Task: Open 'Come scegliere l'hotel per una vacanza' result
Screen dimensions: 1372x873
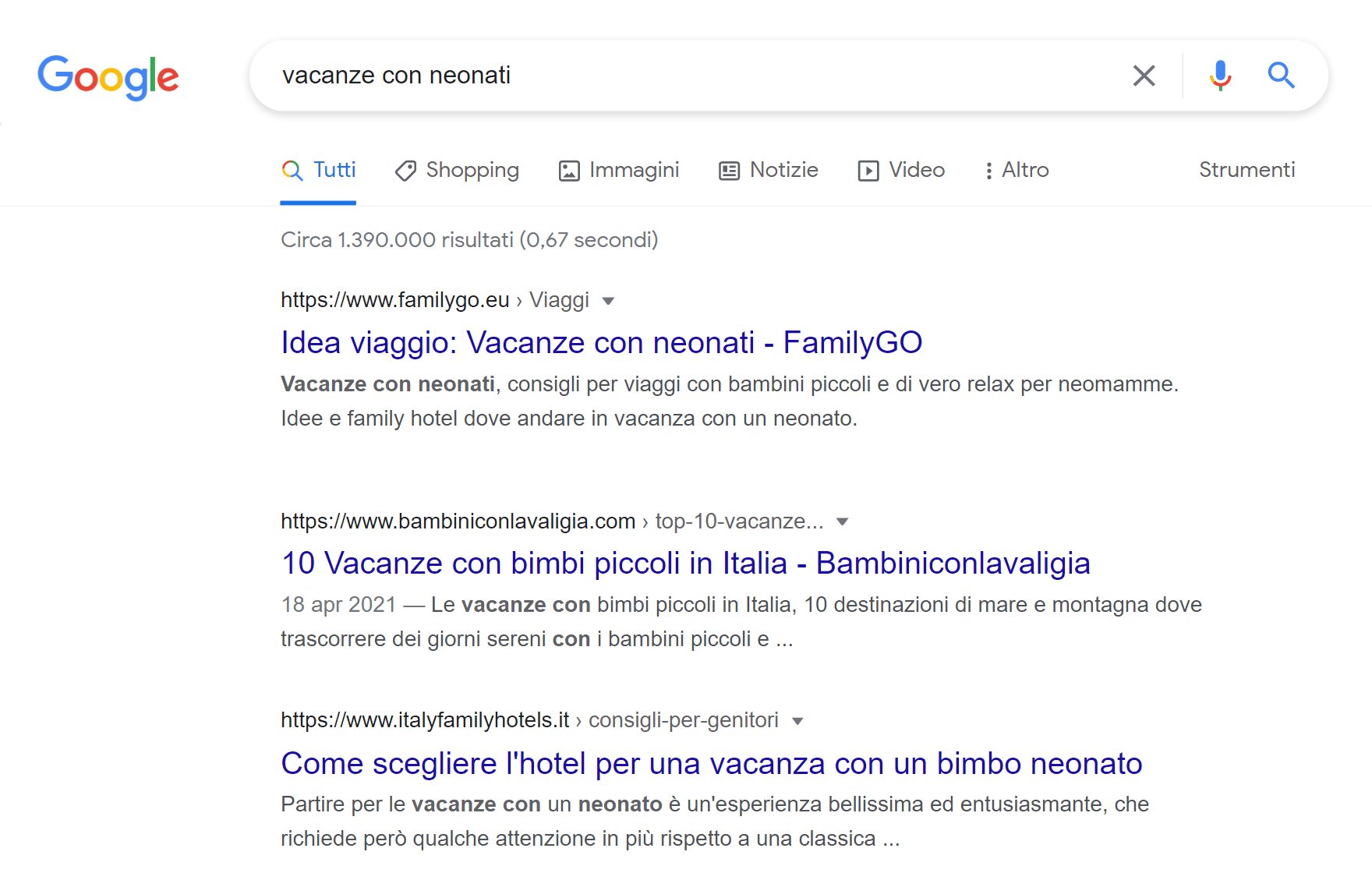Action: [712, 763]
